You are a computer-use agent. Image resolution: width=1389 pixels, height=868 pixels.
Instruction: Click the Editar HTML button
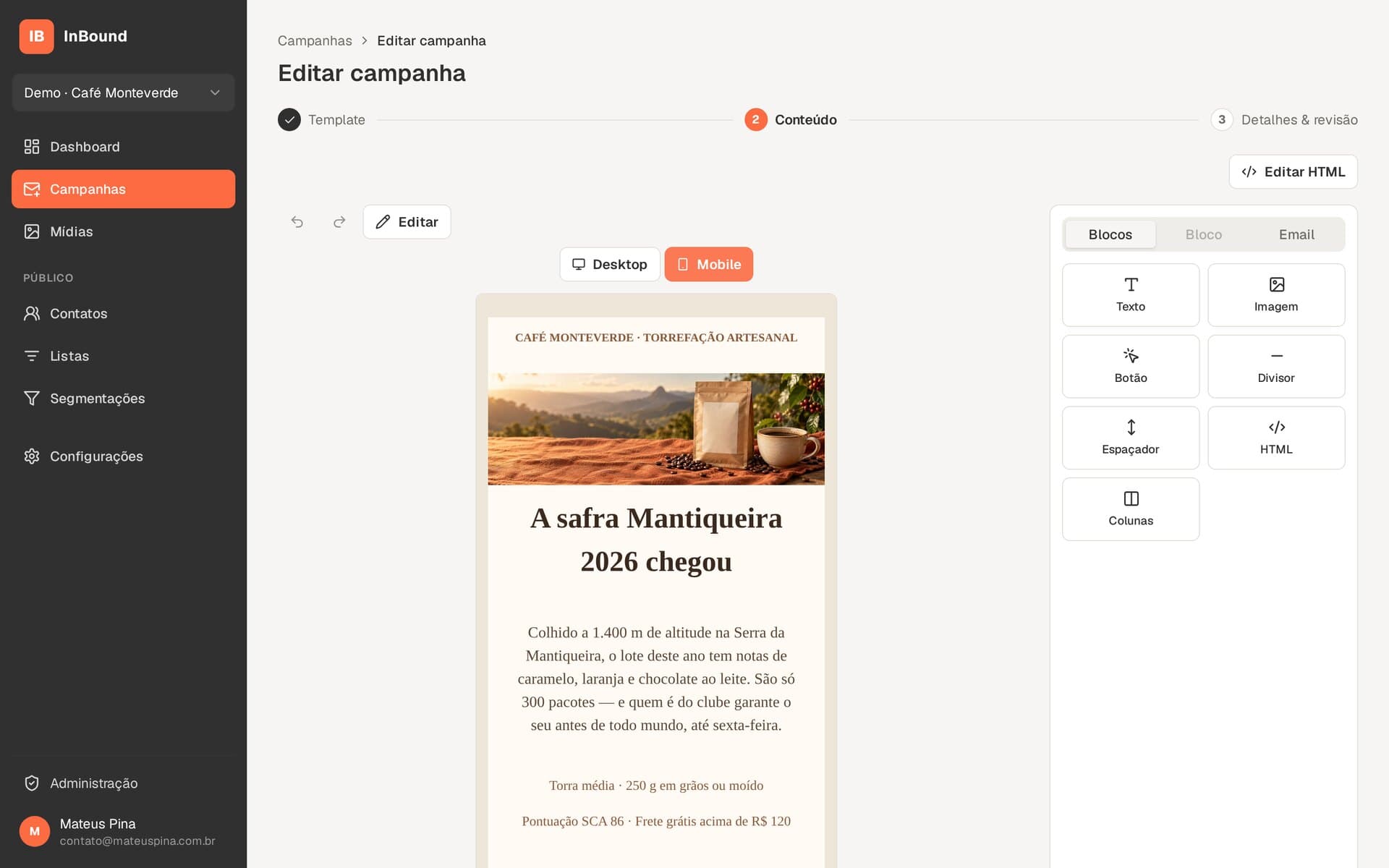point(1293,172)
